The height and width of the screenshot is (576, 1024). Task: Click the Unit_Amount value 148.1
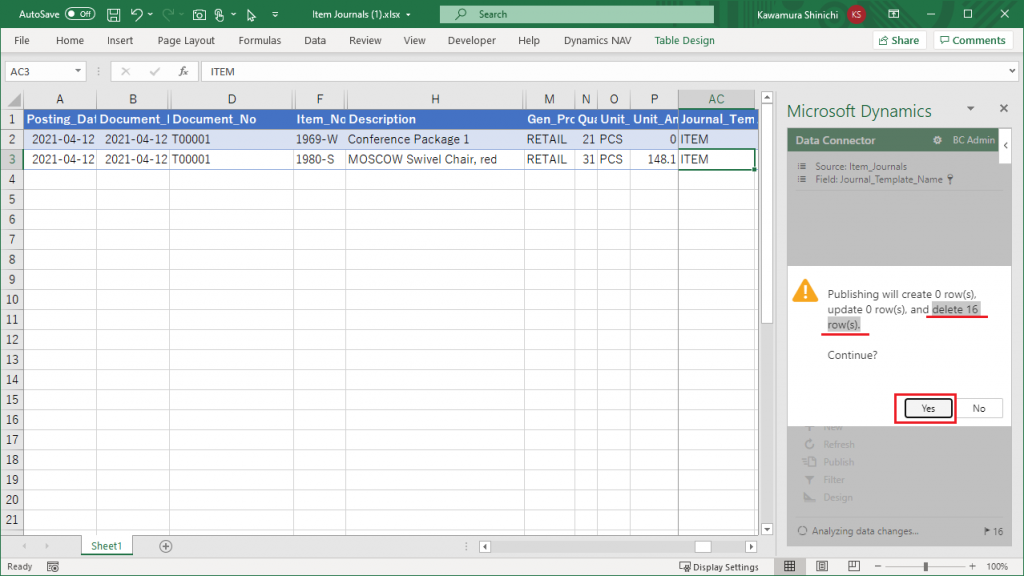coord(654,159)
